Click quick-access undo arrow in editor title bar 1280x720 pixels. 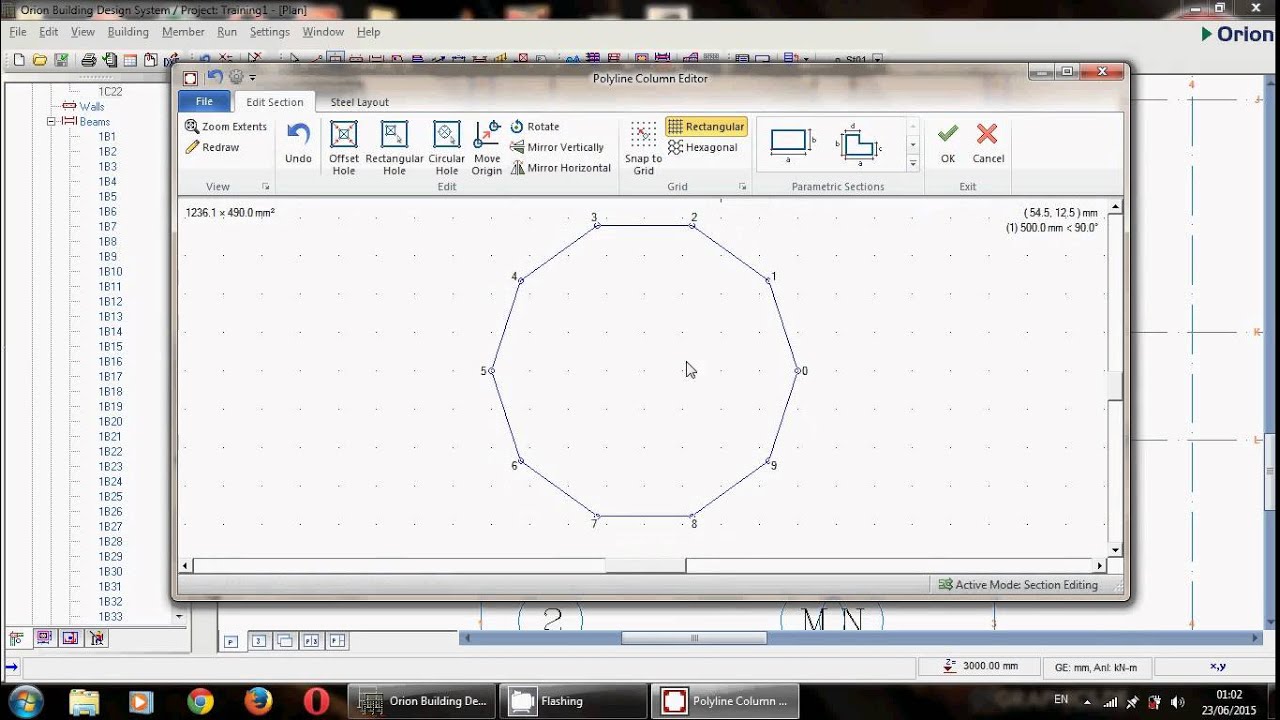coord(215,77)
